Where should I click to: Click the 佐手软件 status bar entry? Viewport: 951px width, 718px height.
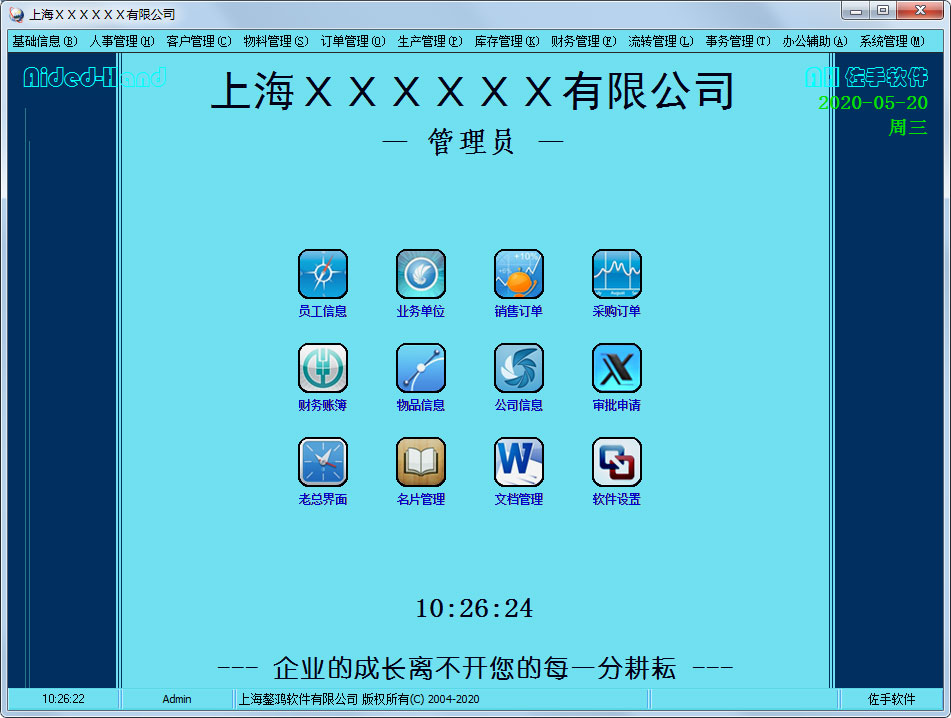click(x=891, y=699)
